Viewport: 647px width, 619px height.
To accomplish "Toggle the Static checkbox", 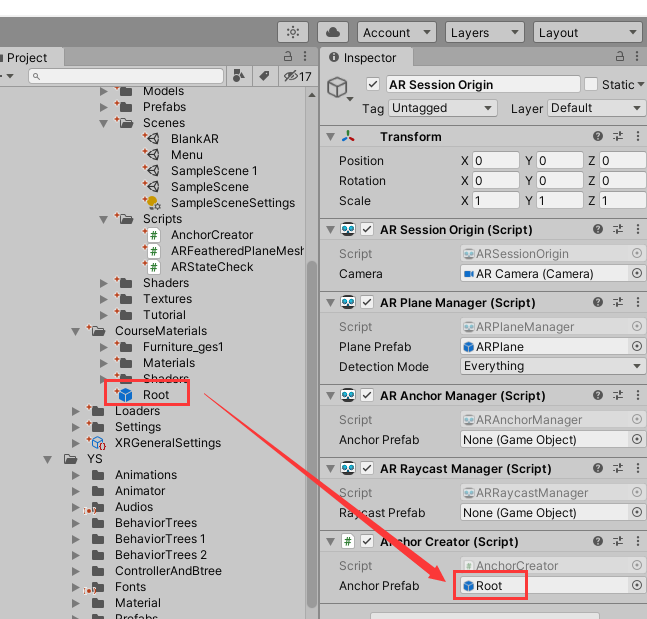I will point(591,84).
